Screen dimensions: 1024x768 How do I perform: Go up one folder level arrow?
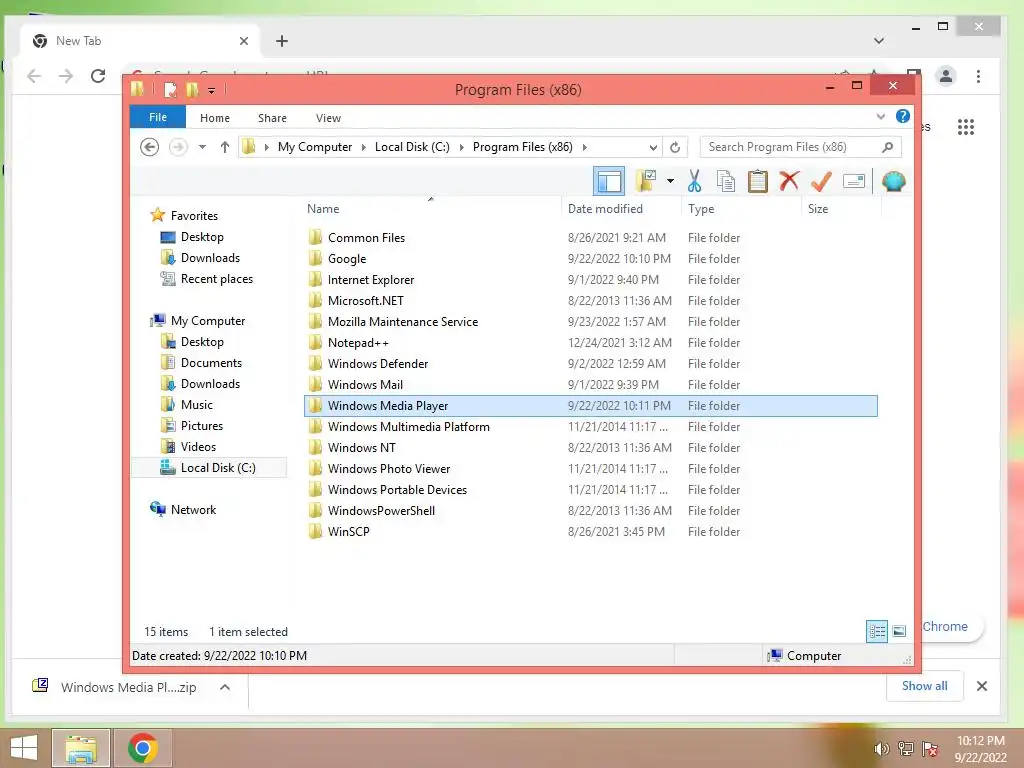[225, 147]
